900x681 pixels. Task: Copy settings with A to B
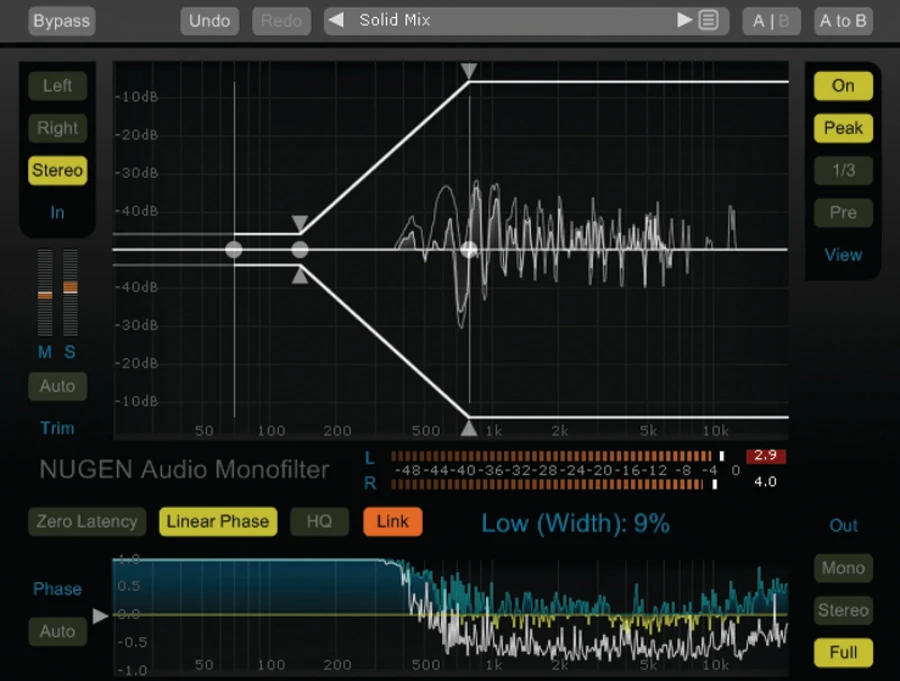point(843,21)
